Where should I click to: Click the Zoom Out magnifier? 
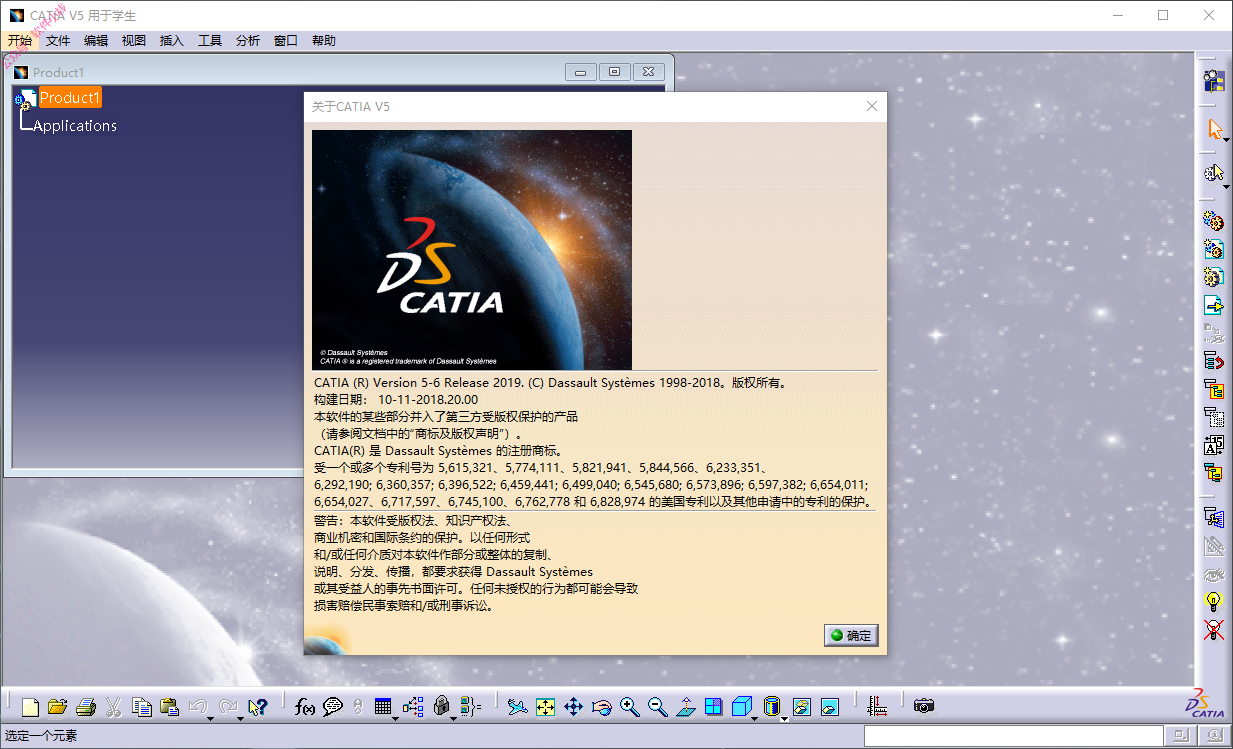[658, 707]
